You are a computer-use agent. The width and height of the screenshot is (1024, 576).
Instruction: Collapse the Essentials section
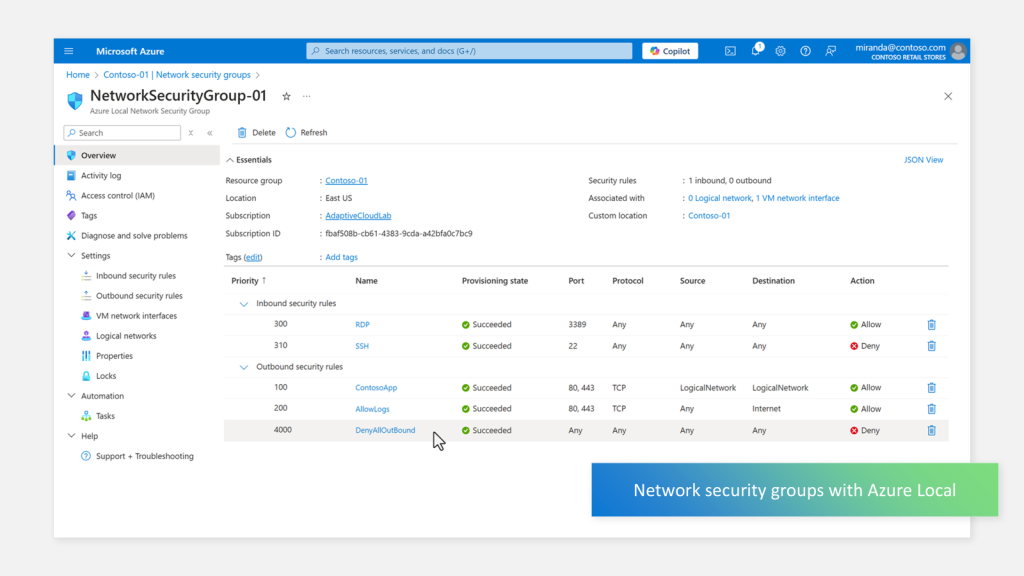pyautogui.click(x=230, y=160)
